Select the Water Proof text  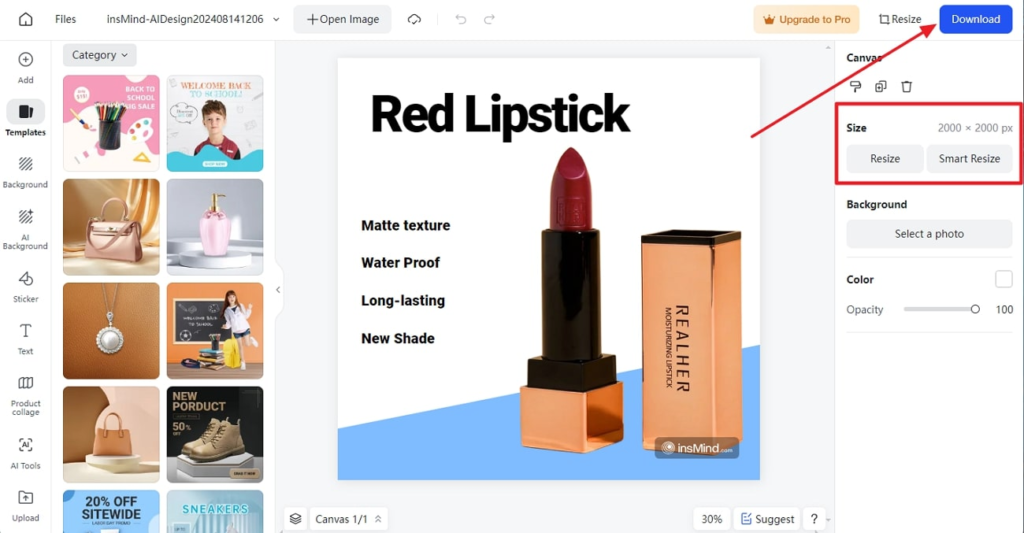click(400, 263)
